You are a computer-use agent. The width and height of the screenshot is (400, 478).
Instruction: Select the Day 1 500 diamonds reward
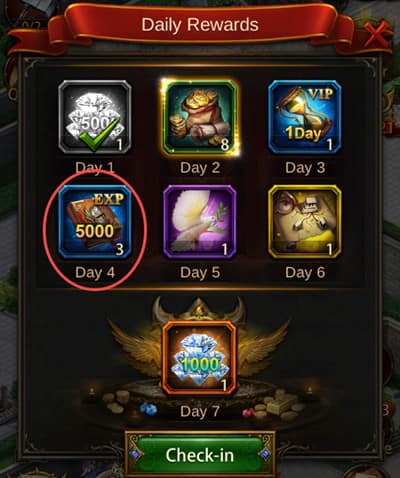(x=95, y=117)
